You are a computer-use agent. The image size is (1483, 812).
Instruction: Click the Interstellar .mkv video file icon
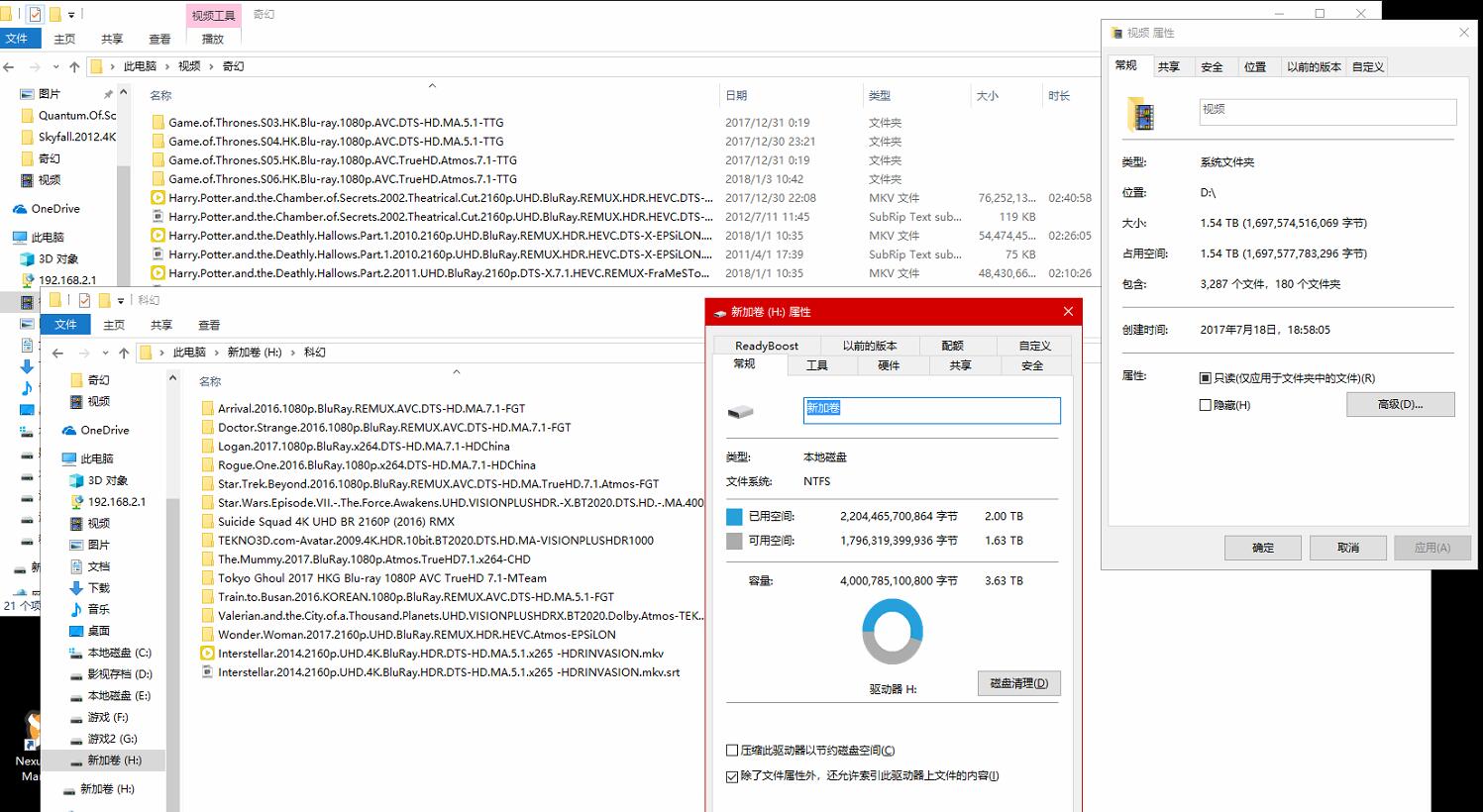pyautogui.click(x=207, y=654)
